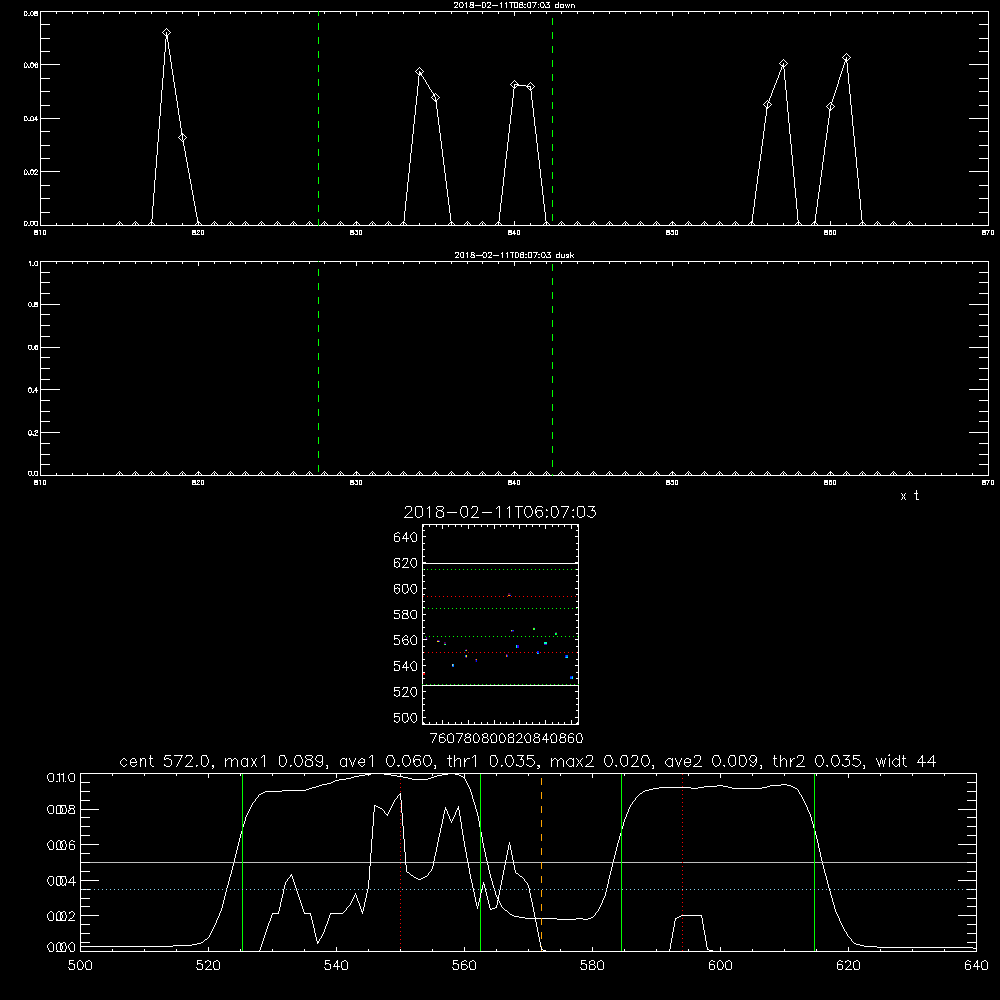Click the '640' label on bottom plot x-axis
The image size is (1000, 1000).
click(x=976, y=966)
